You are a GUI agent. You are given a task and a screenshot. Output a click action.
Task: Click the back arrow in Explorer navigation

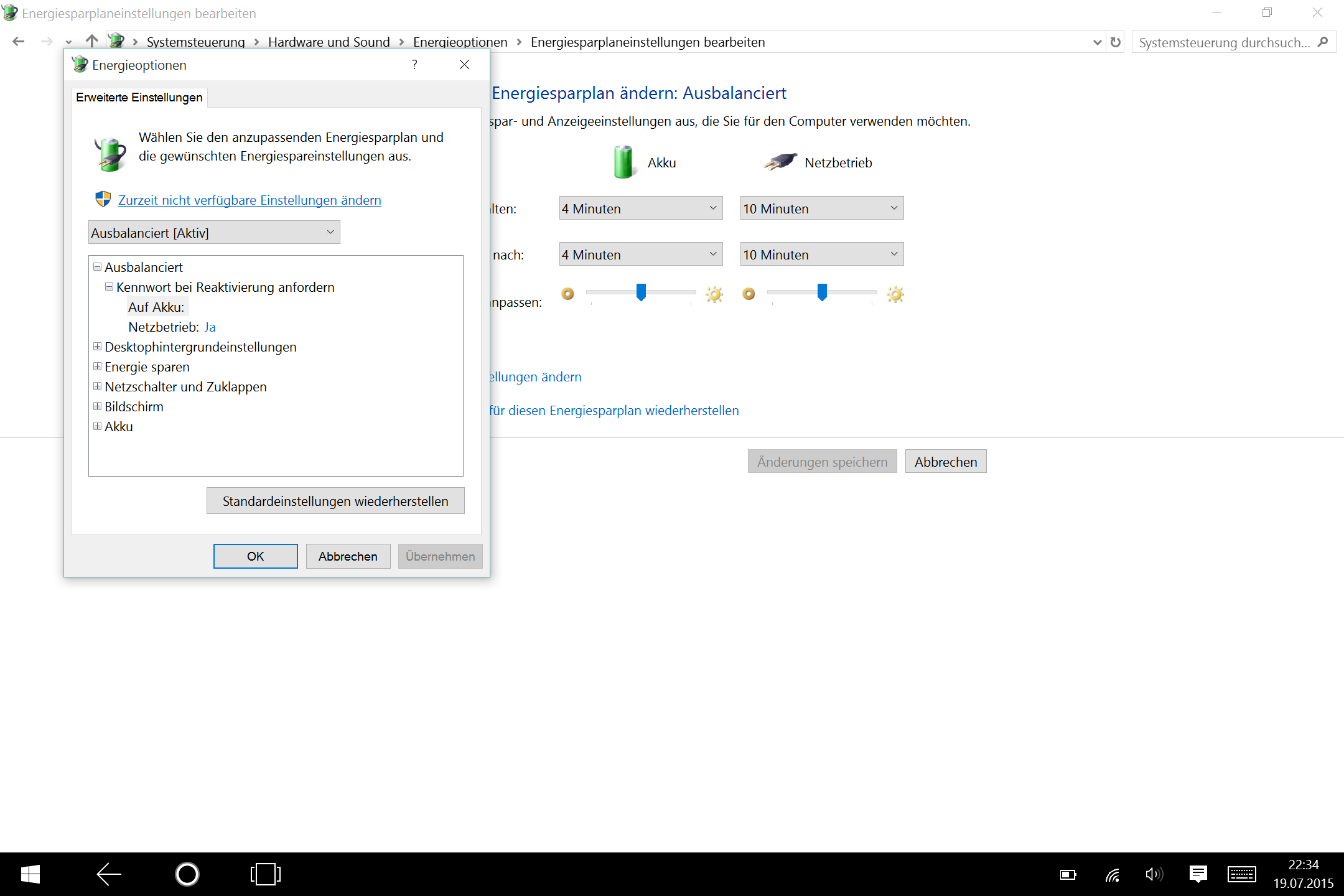[19, 42]
